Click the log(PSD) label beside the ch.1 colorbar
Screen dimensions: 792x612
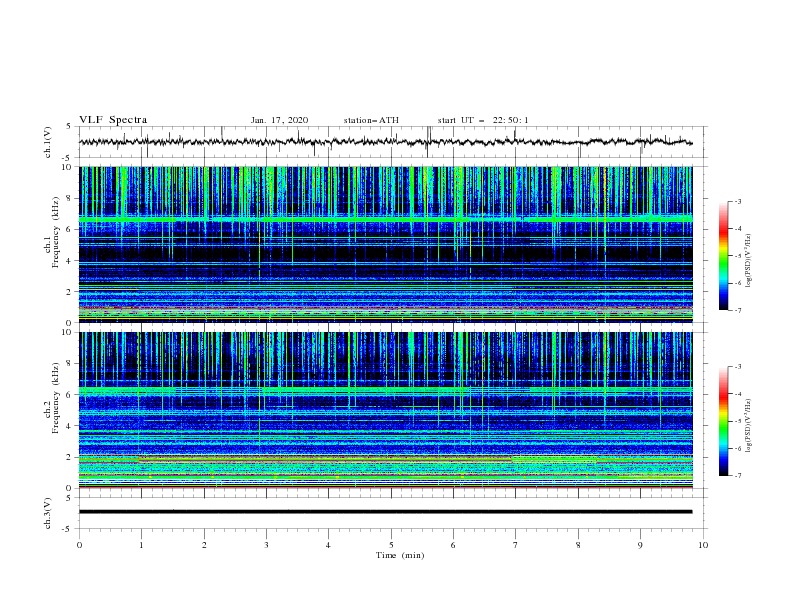pyautogui.click(x=749, y=260)
